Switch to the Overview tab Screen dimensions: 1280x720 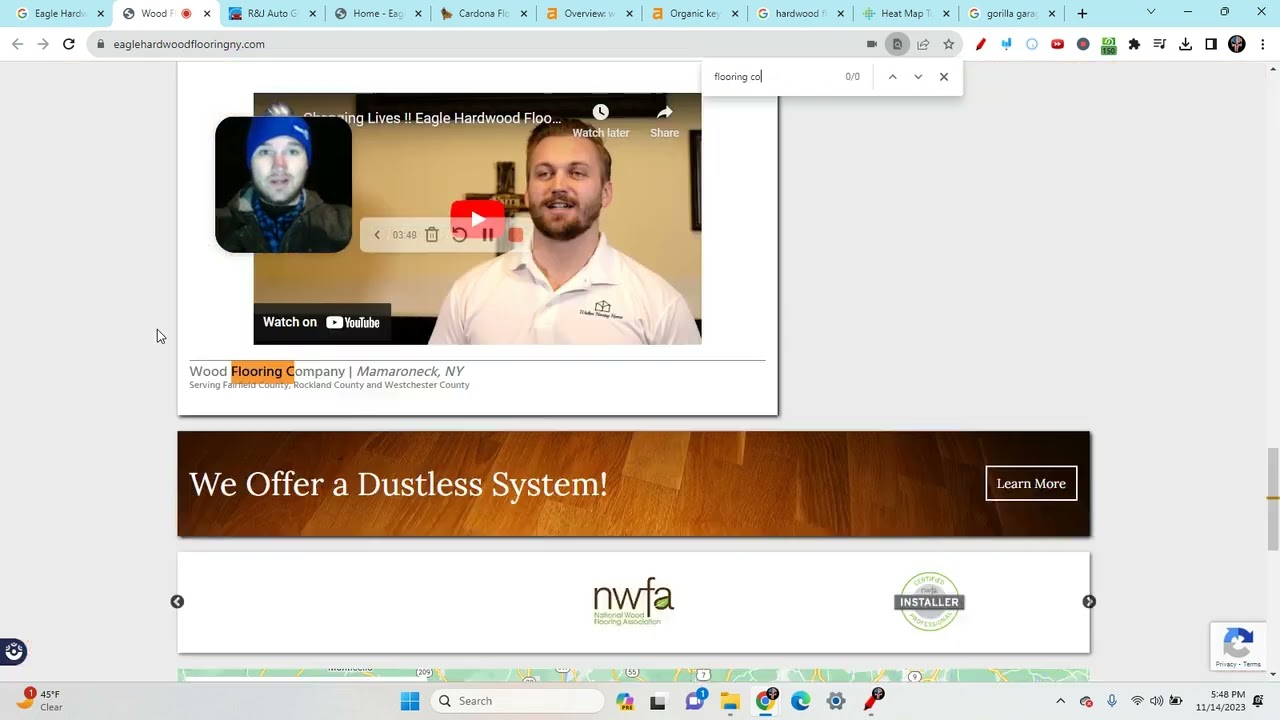[589, 14]
